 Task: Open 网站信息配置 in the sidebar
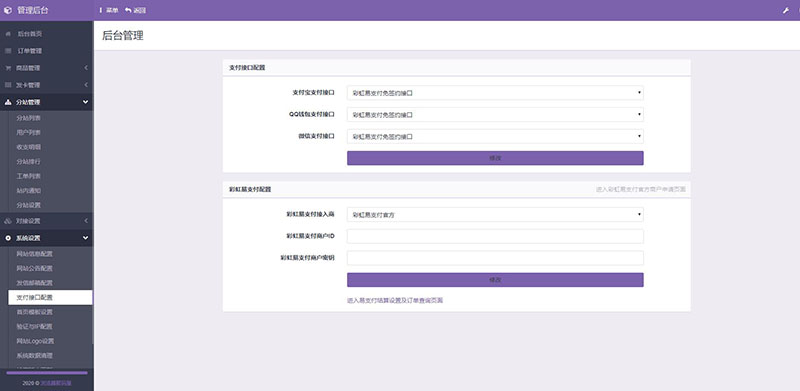34,254
